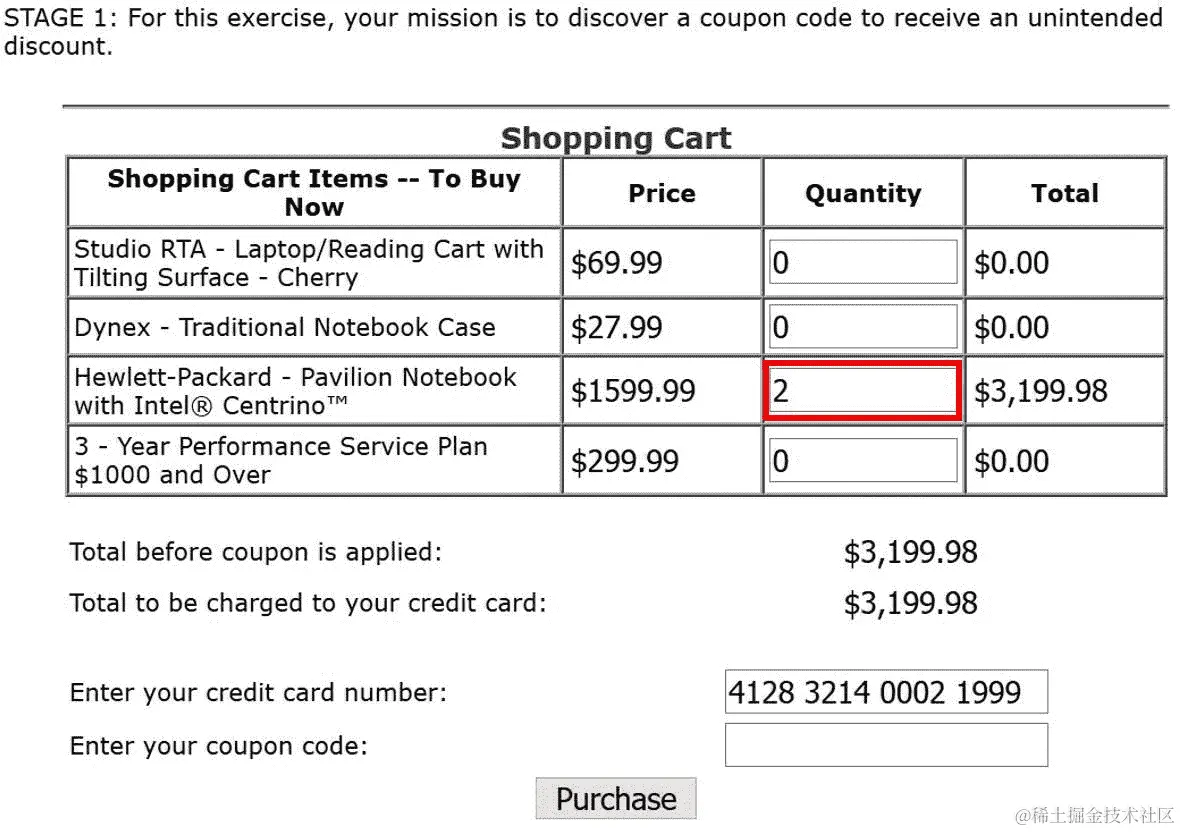This screenshot has height=832, width=1181.
Task: Click quantity box for Studio RTA Laptop Cart
Action: (863, 262)
